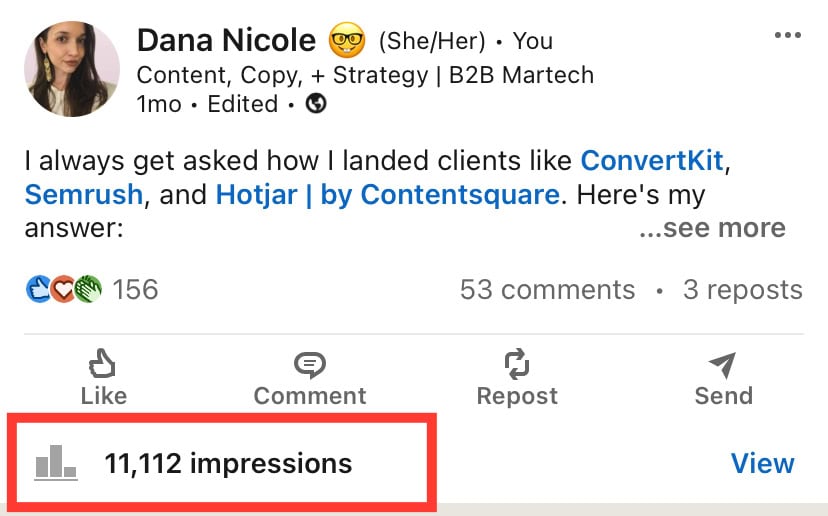This screenshot has height=516, width=828.
Task: Click the Like thumbs-up icon
Action: click(x=102, y=364)
